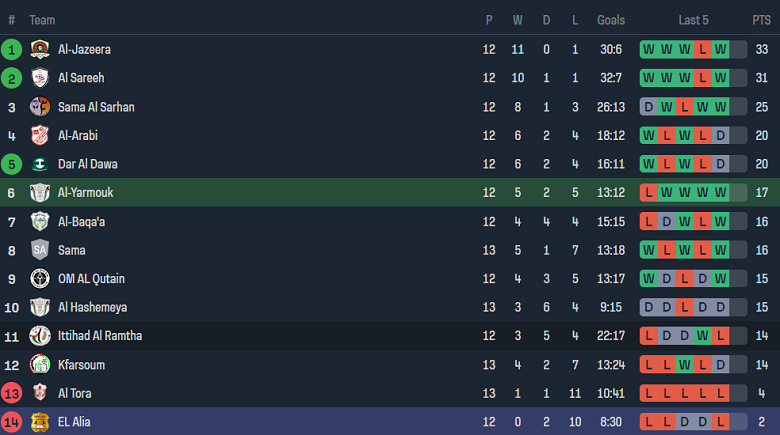Image resolution: width=780 pixels, height=435 pixels.
Task: Click the Al Sareeh club logo
Action: (40, 78)
